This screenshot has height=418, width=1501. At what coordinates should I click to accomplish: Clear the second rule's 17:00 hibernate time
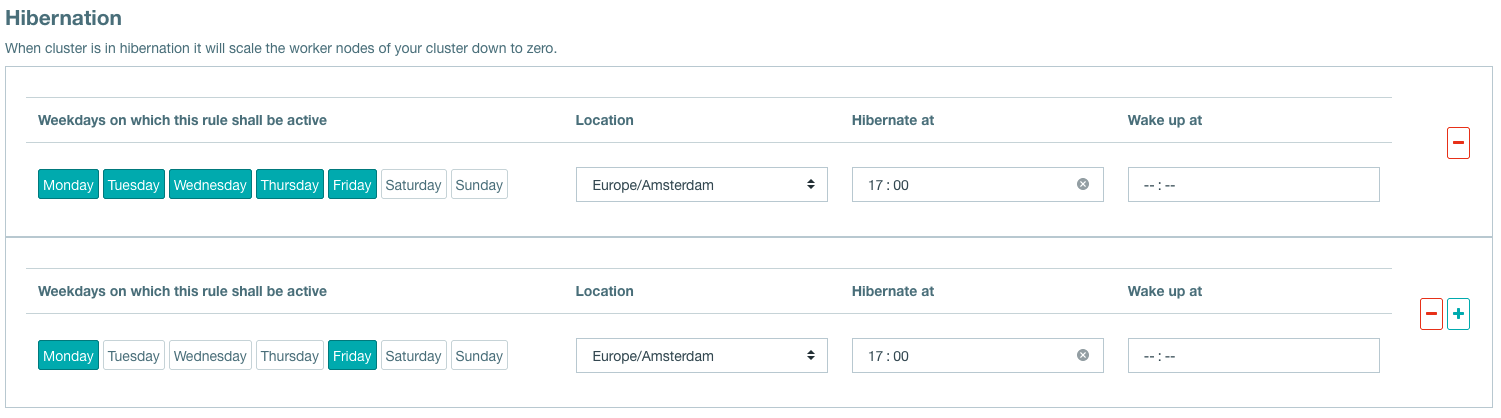click(1083, 355)
